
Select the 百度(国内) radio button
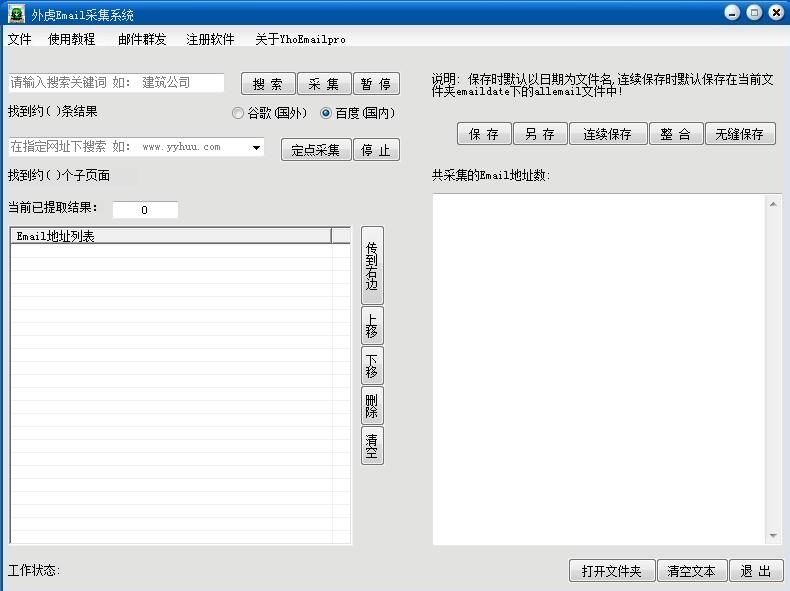coord(326,113)
